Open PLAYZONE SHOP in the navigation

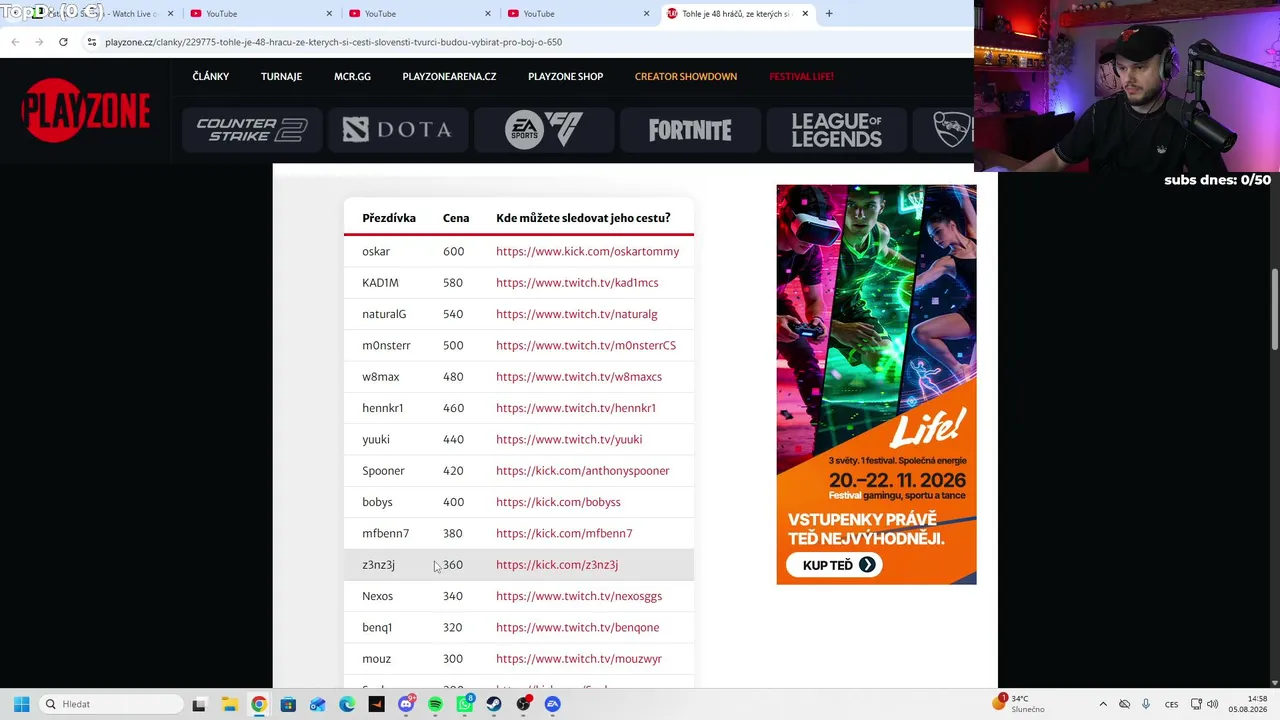[x=565, y=76]
